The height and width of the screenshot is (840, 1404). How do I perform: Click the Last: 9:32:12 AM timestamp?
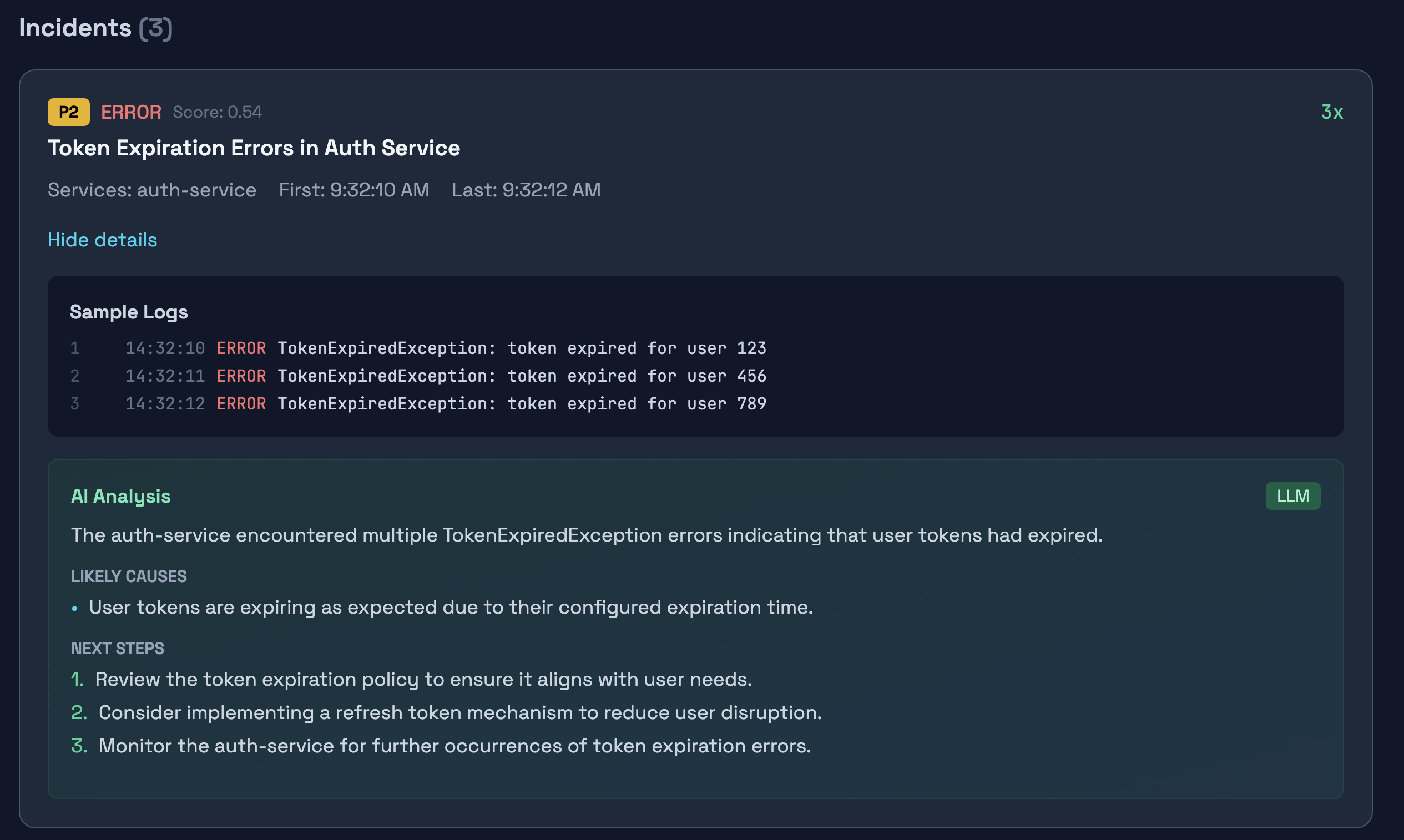tap(526, 190)
